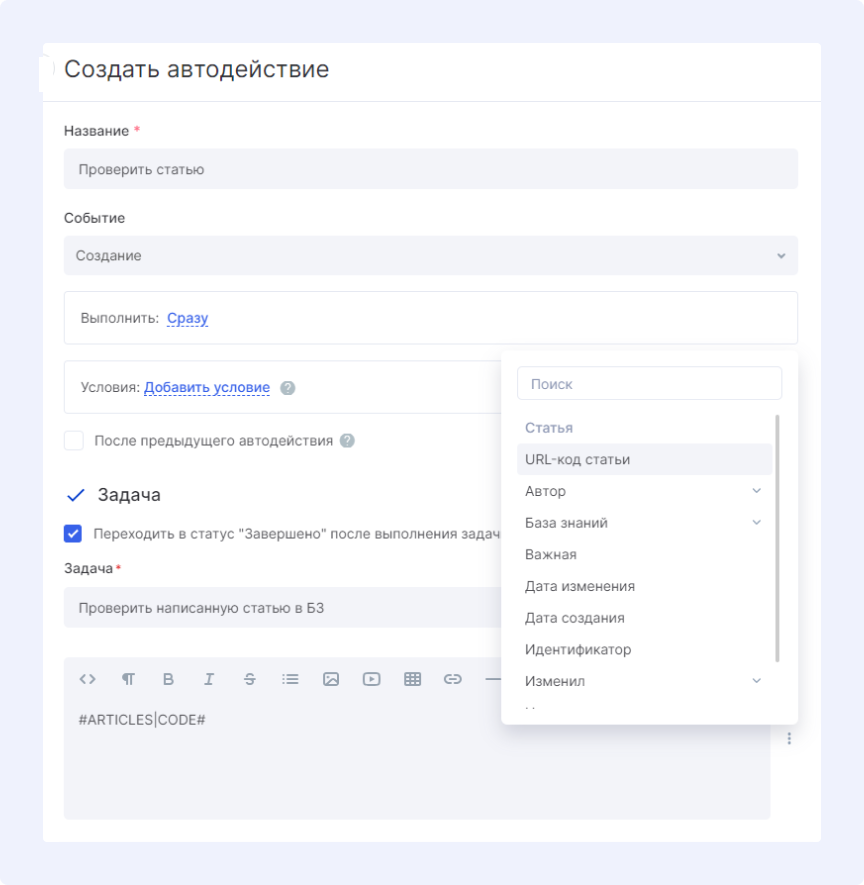Apply italic formatting in editor
The width and height of the screenshot is (864, 885).
(209, 679)
